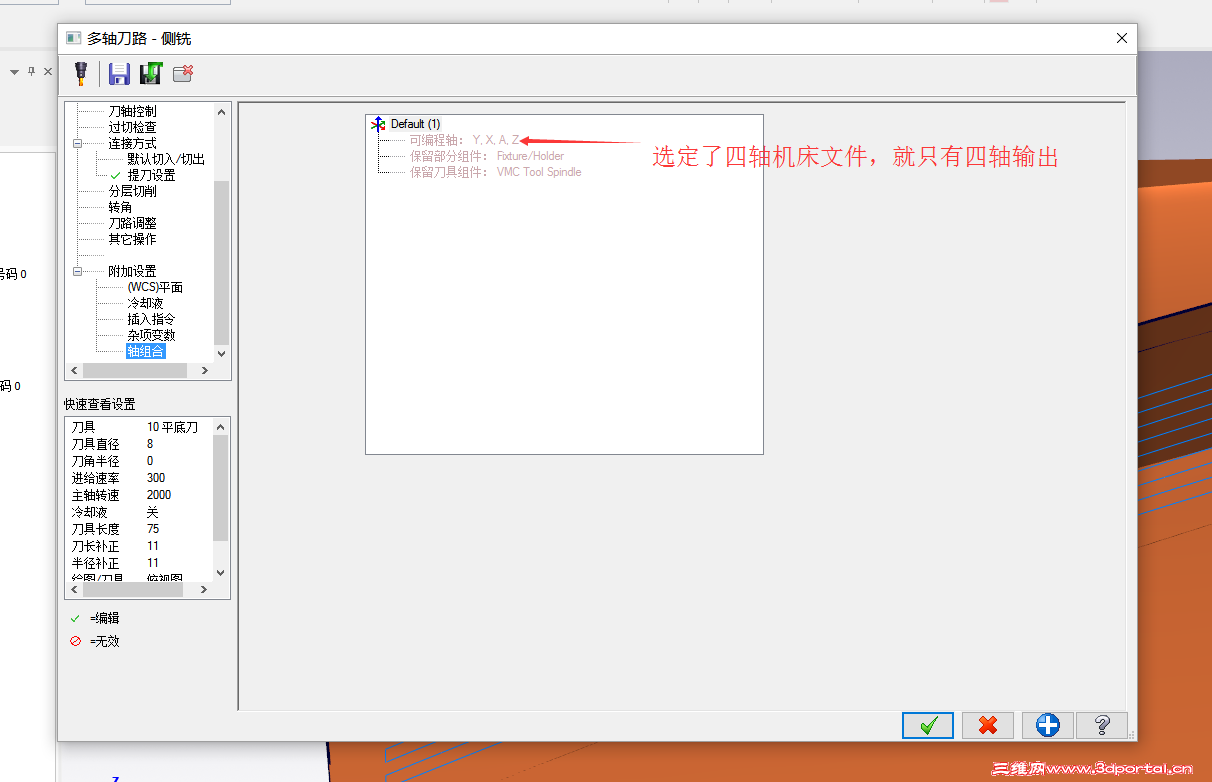Close the background docked panel

(x=48, y=72)
